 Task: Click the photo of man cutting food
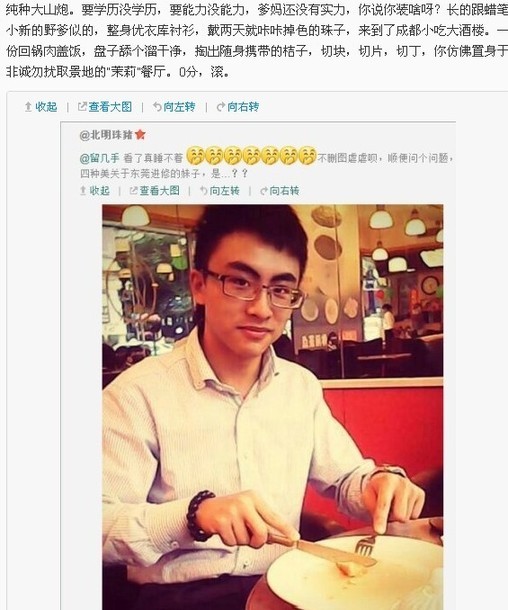click(x=272, y=407)
